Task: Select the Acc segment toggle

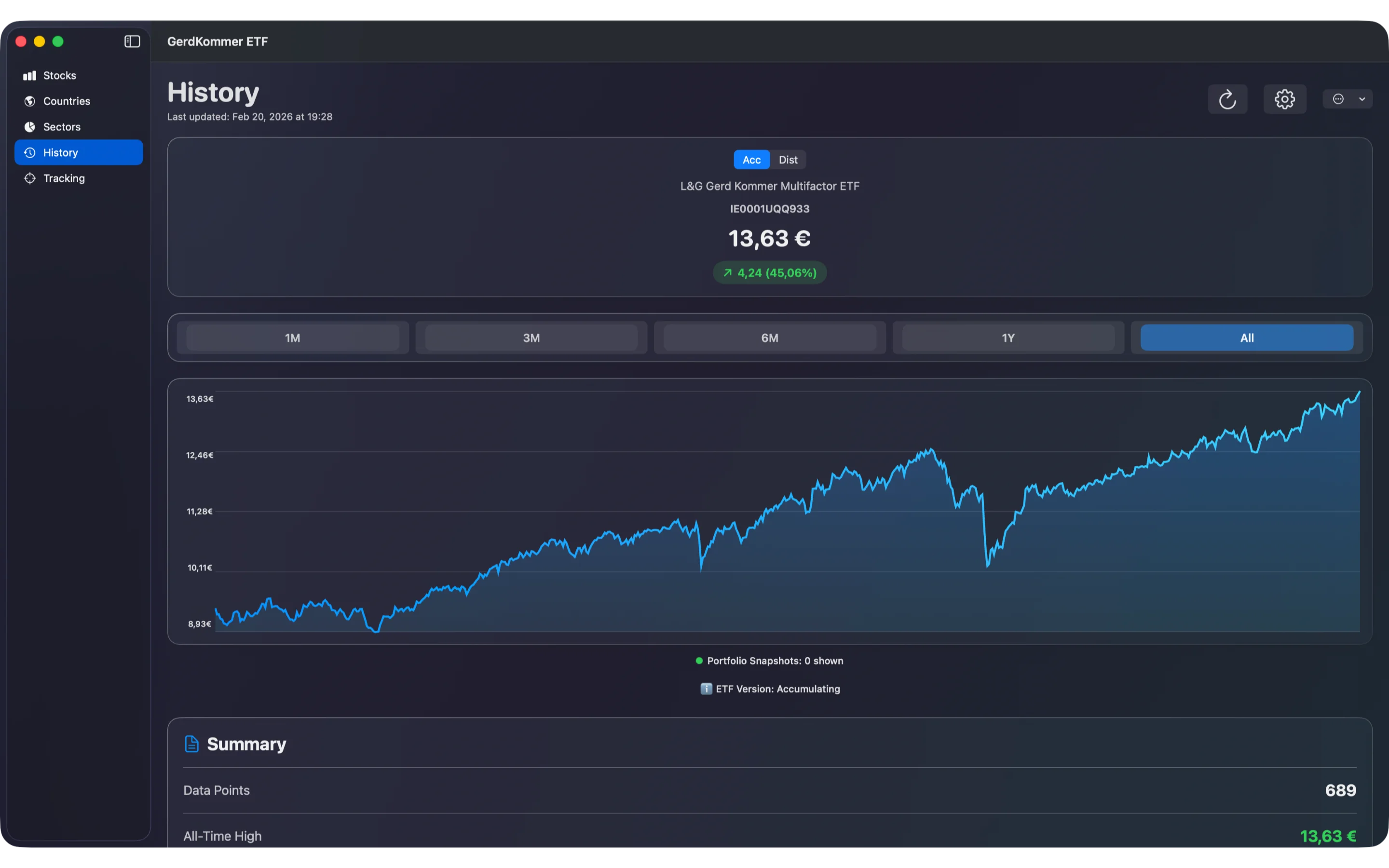Action: (751, 159)
